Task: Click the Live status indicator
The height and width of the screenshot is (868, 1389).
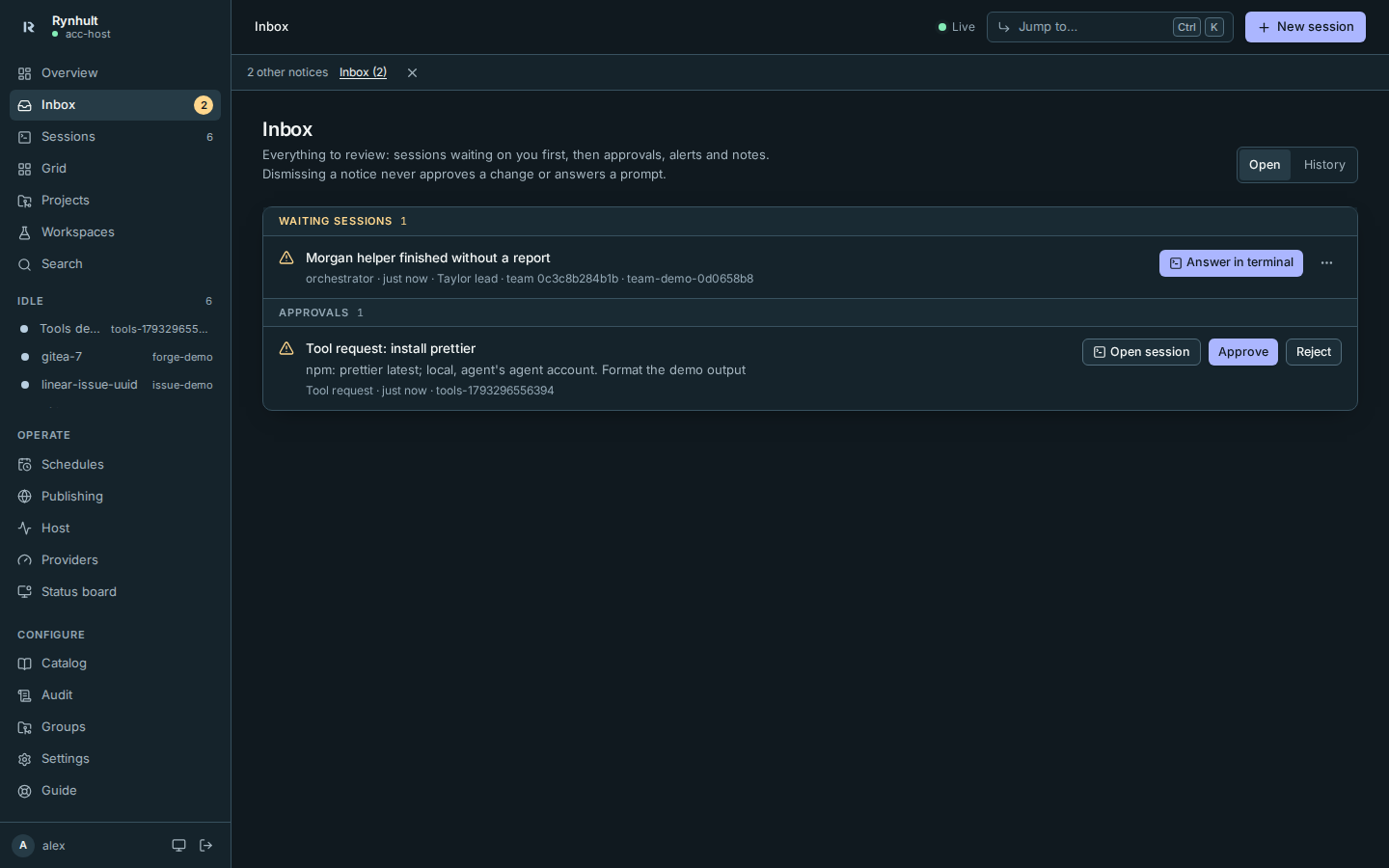Action: [x=957, y=27]
